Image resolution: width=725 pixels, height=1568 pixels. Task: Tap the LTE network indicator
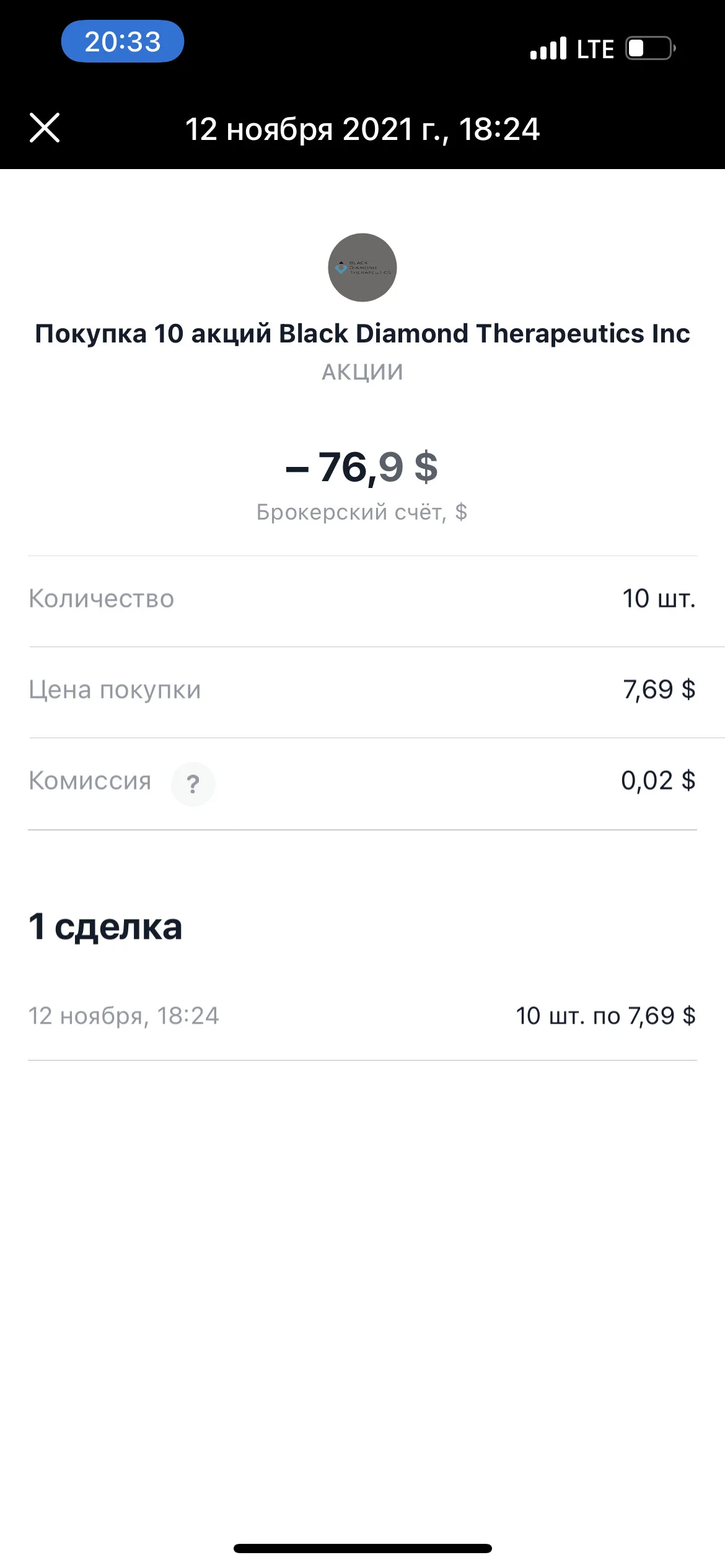(x=595, y=49)
